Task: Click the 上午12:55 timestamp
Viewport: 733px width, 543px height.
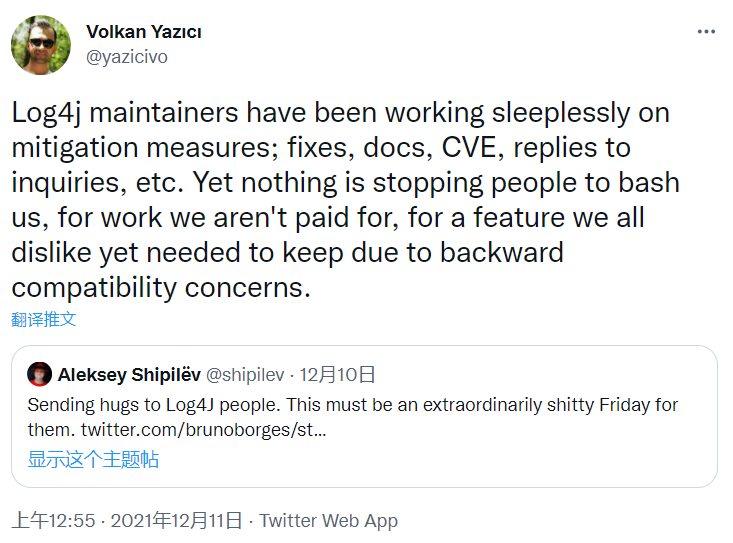Action: [x=53, y=521]
